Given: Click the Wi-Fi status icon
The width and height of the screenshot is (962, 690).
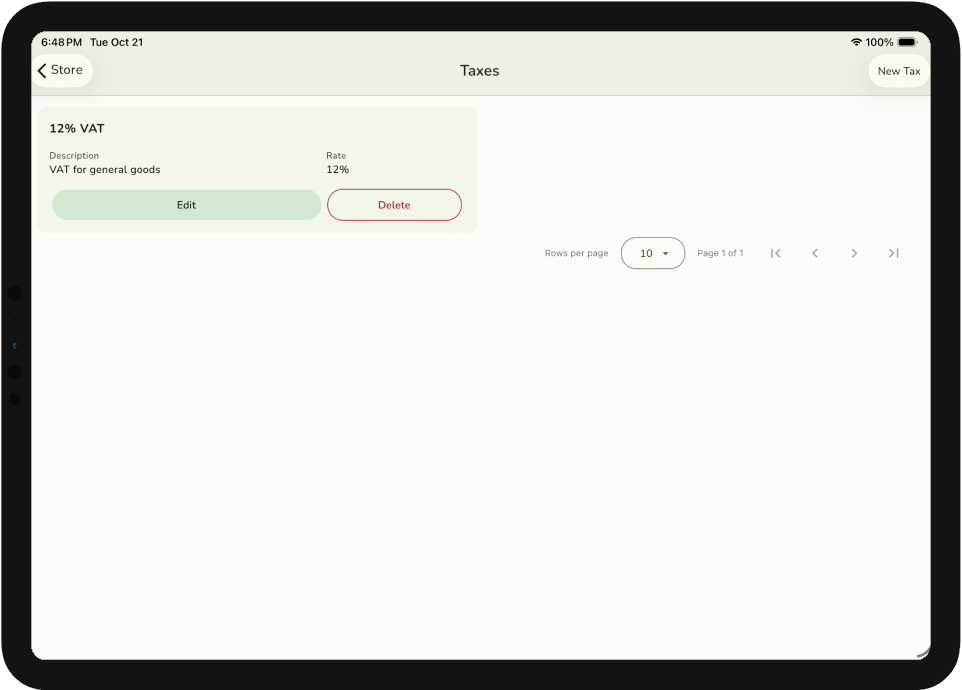Looking at the screenshot, I should 855,42.
